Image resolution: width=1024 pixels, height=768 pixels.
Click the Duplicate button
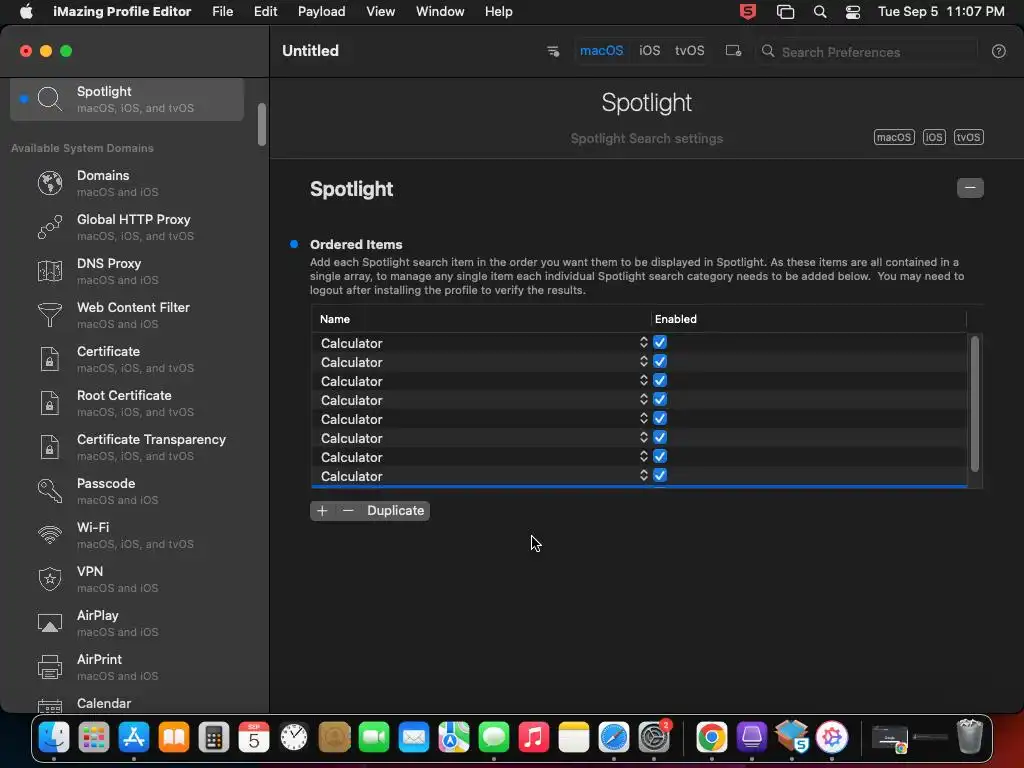click(395, 511)
